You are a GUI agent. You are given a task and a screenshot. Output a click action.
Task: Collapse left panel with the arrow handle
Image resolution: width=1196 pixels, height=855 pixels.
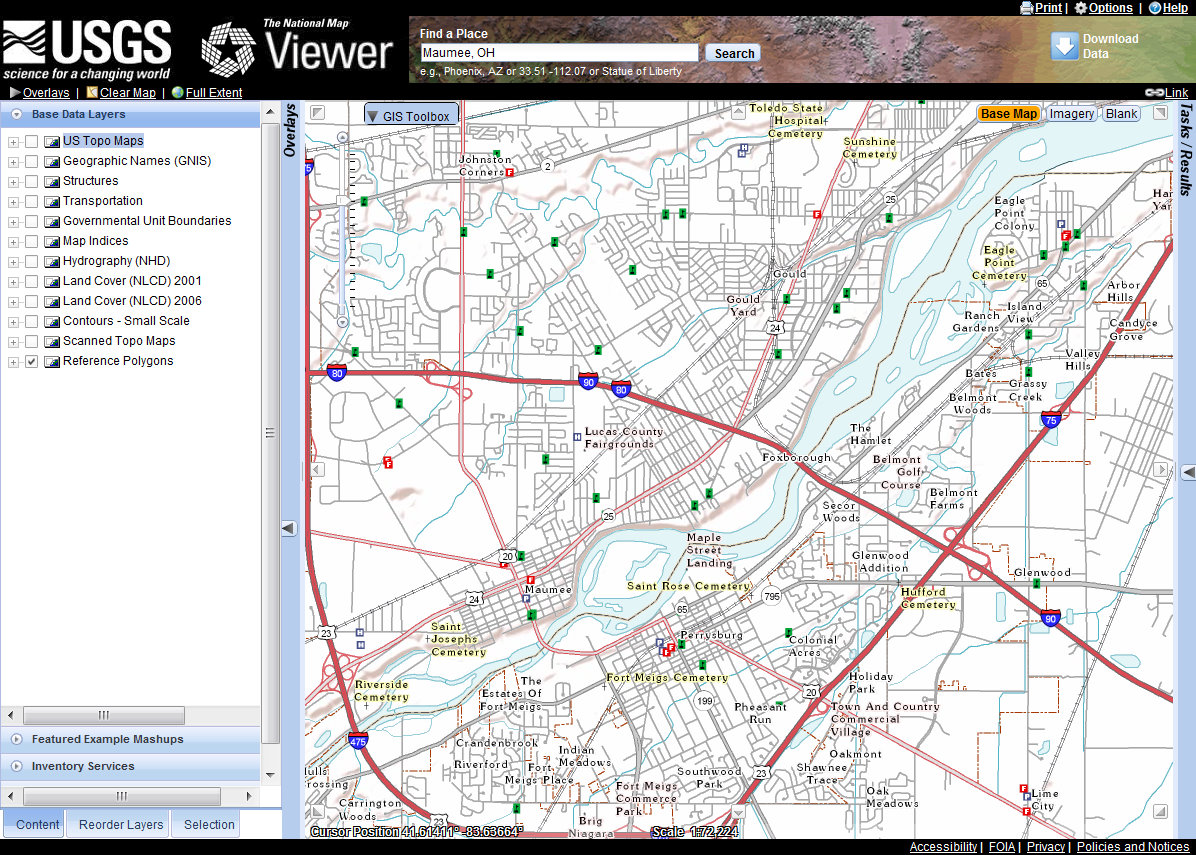tap(288, 528)
